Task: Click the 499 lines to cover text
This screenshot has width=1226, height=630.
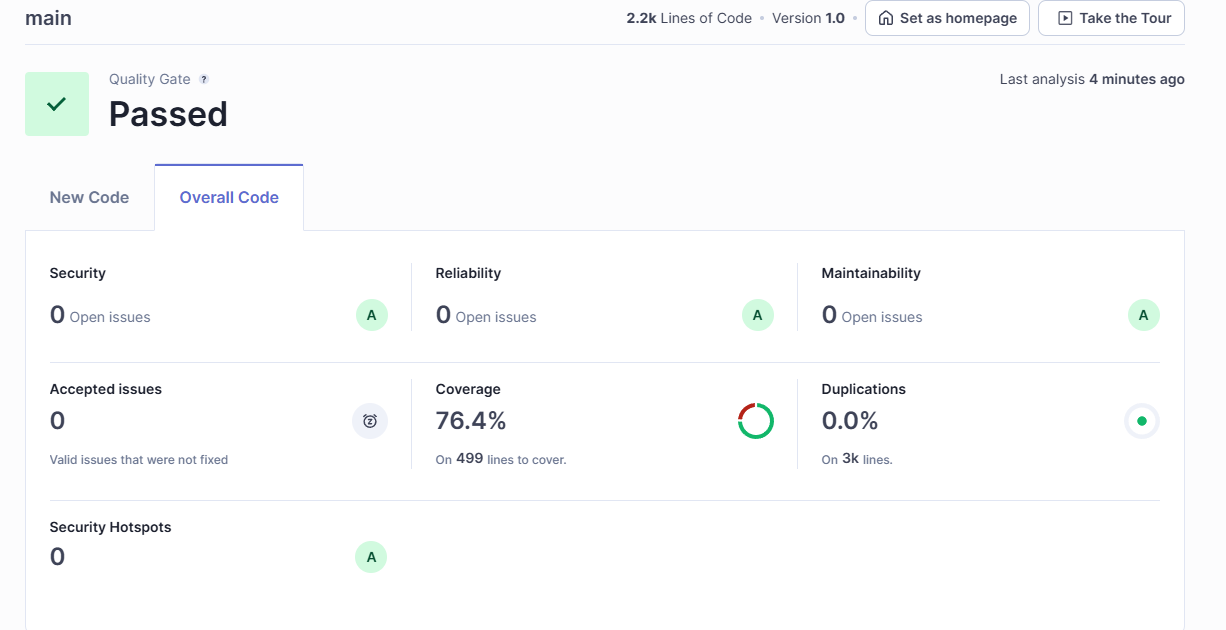Action: (501, 459)
